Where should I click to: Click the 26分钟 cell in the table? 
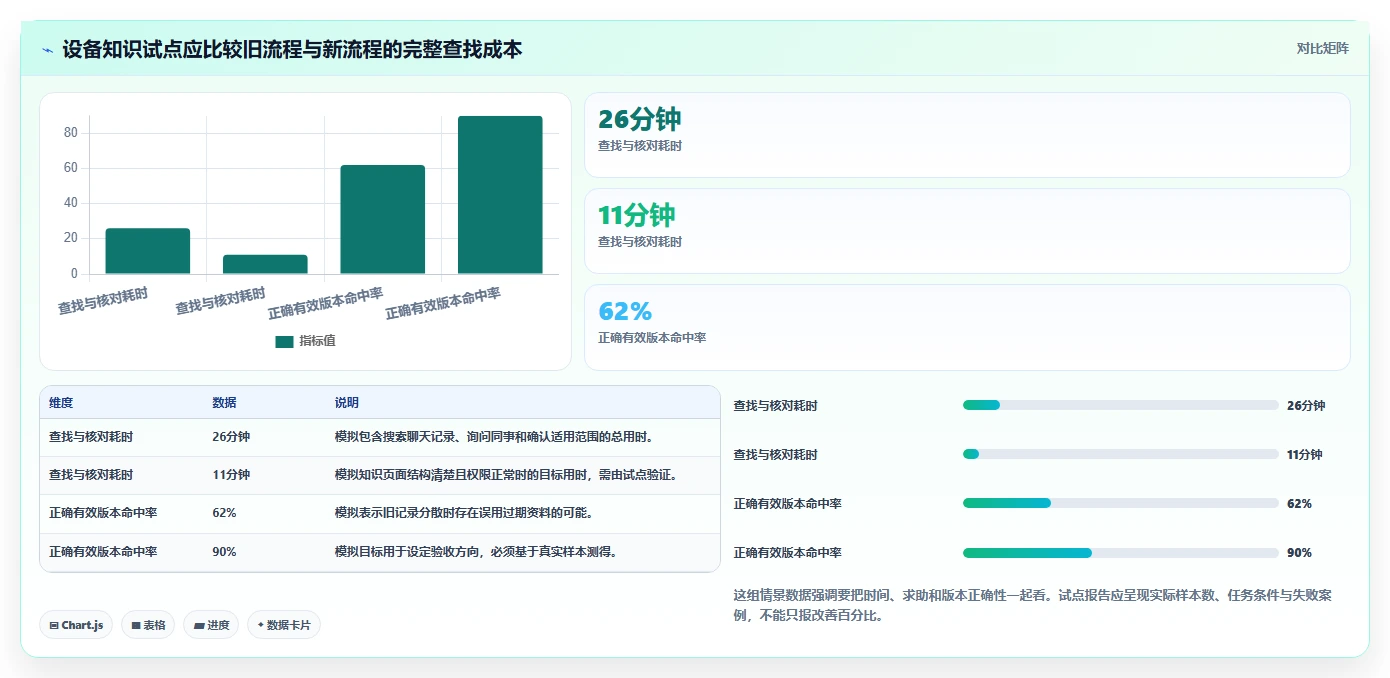(231, 437)
